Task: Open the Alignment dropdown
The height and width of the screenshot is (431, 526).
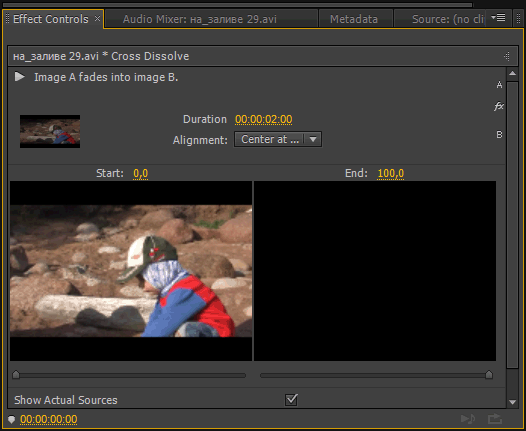Action: (x=278, y=139)
